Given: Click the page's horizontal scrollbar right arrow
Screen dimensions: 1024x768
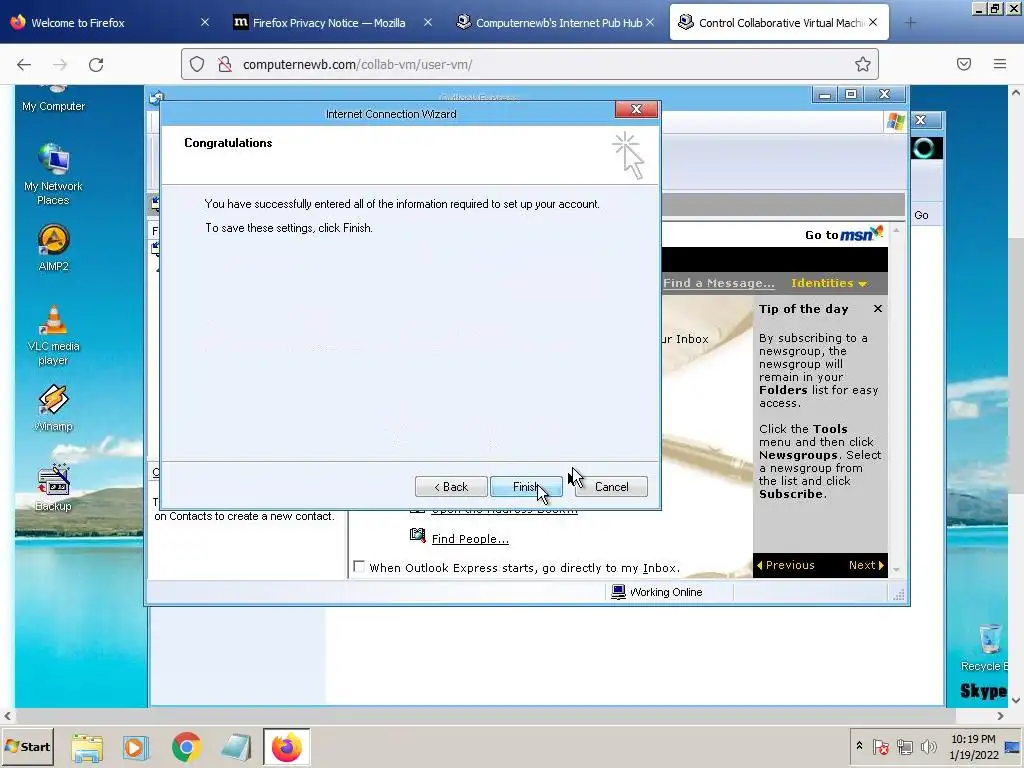Looking at the screenshot, I should click(x=1000, y=716).
